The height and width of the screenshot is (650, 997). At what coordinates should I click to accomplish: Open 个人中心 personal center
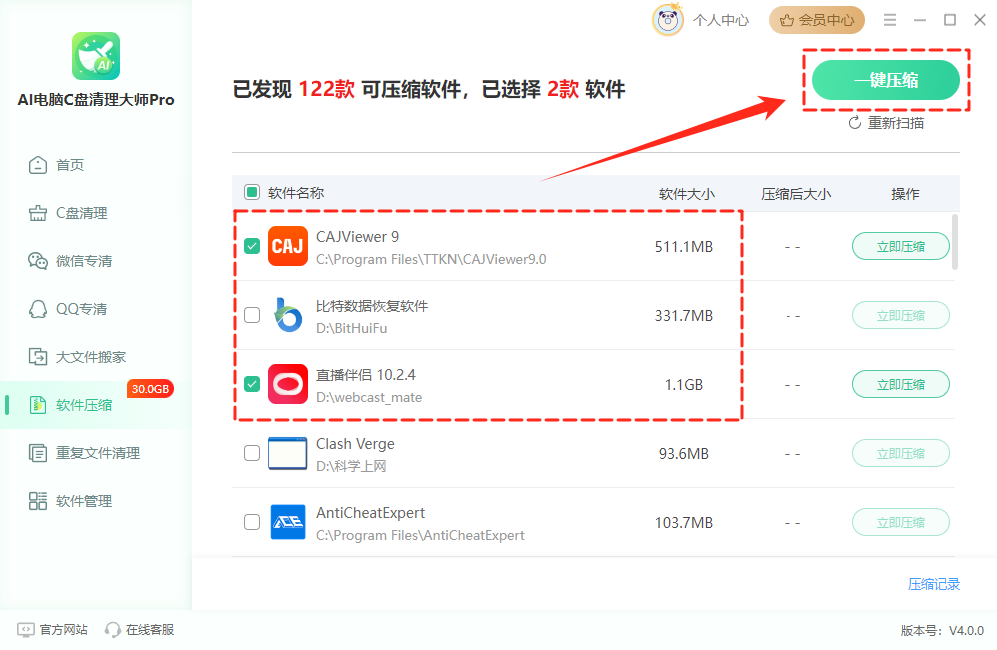click(721, 20)
